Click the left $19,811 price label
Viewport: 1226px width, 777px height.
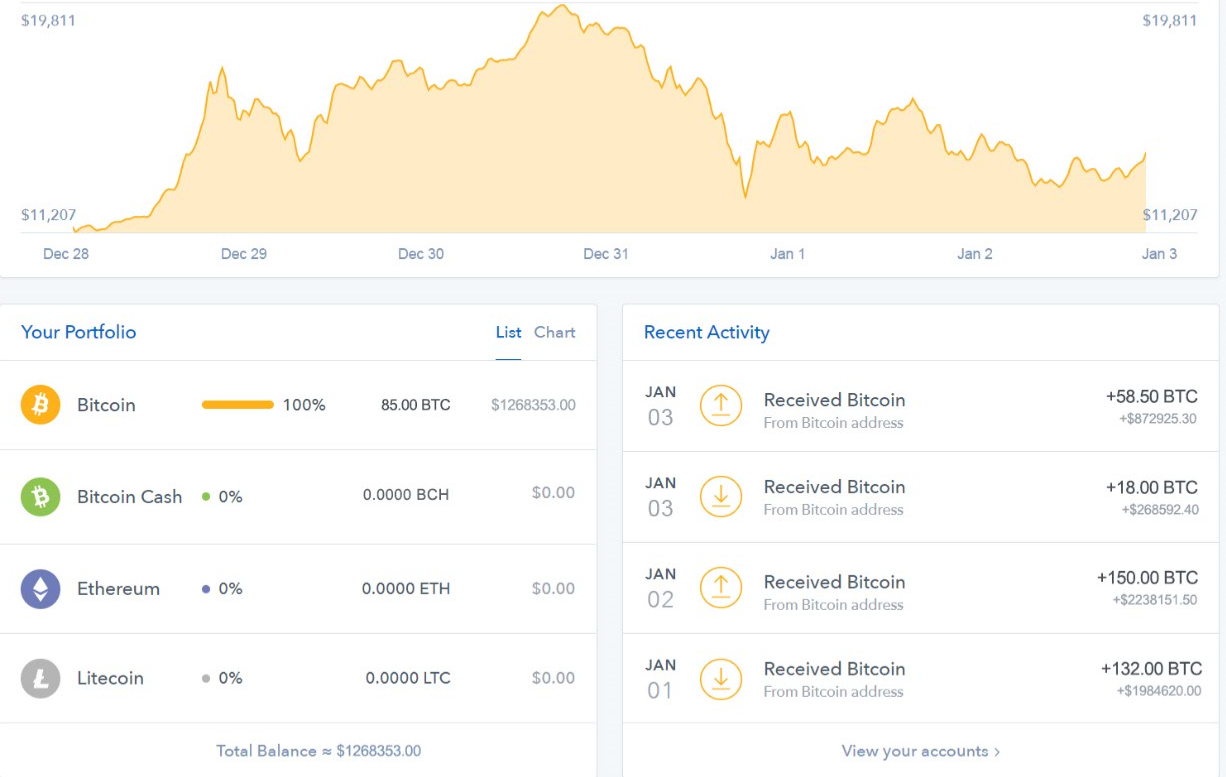(x=48, y=20)
